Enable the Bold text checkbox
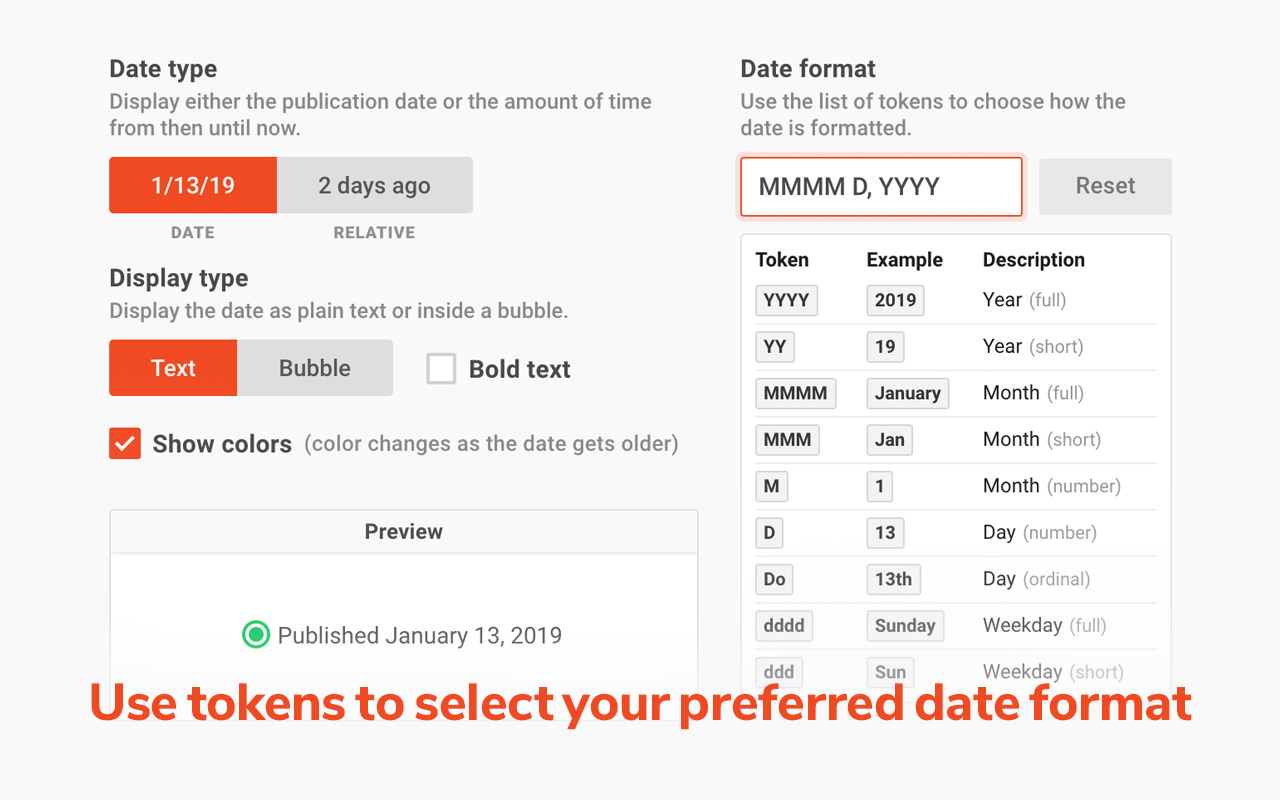Image resolution: width=1280 pixels, height=800 pixels. pos(441,368)
